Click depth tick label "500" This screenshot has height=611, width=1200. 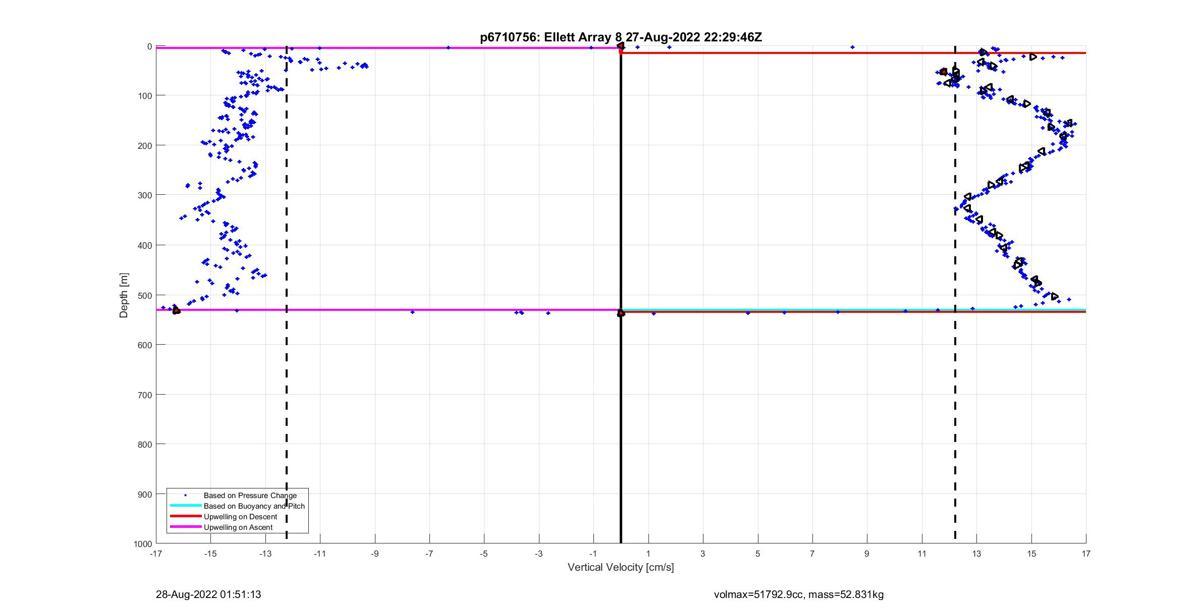click(145, 295)
